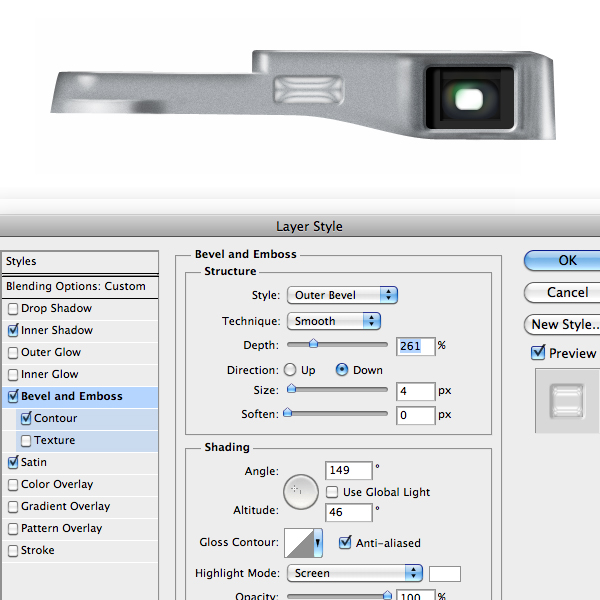600x600 pixels.
Task: Enable the Inner Glow checkbox
Action: click(x=13, y=375)
